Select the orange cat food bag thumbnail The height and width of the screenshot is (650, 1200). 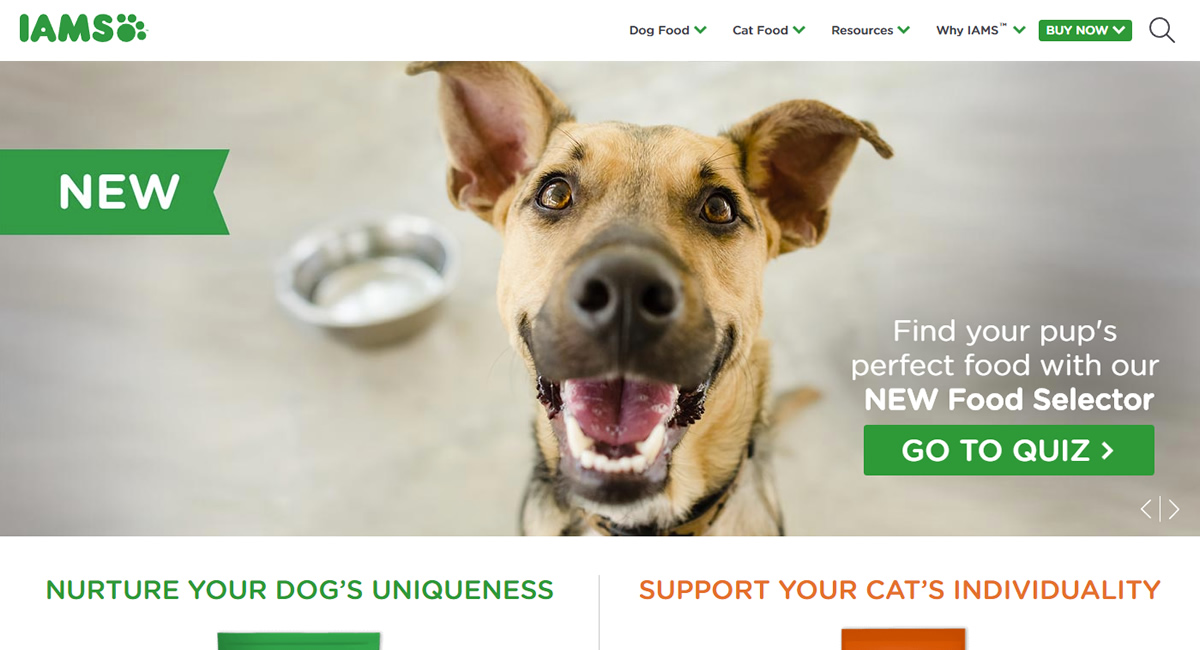(903, 639)
